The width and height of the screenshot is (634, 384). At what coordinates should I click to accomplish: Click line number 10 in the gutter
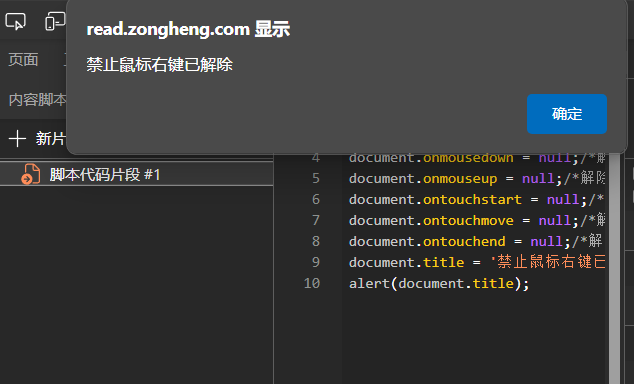312,283
